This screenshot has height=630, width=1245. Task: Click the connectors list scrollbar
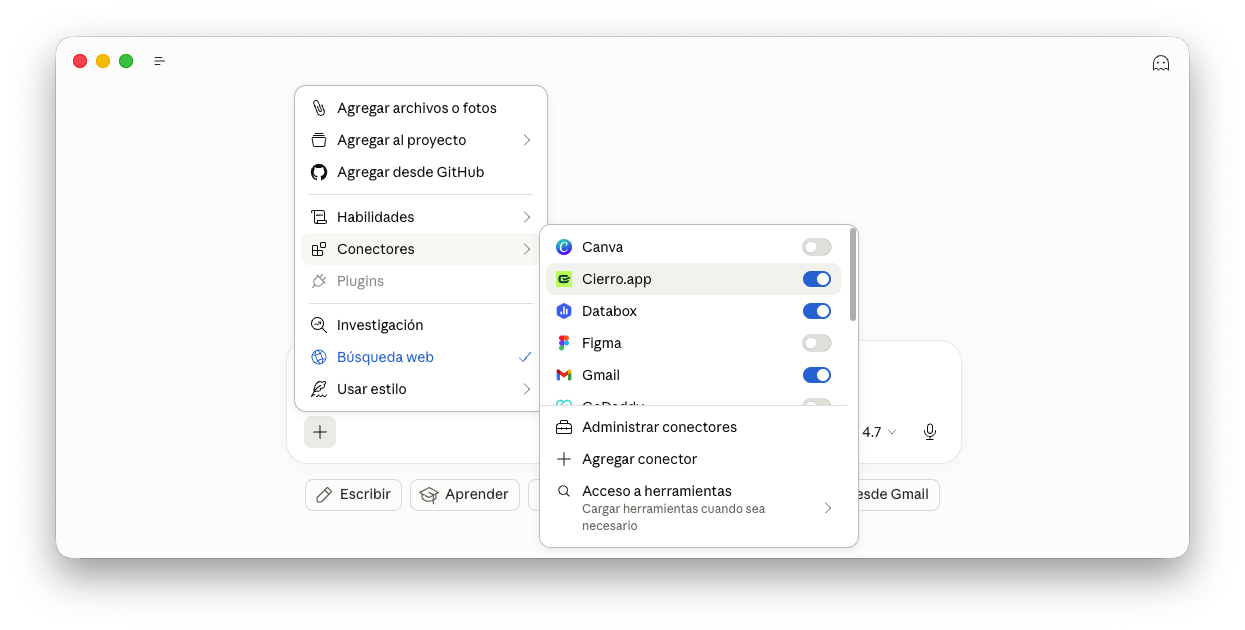click(x=853, y=275)
